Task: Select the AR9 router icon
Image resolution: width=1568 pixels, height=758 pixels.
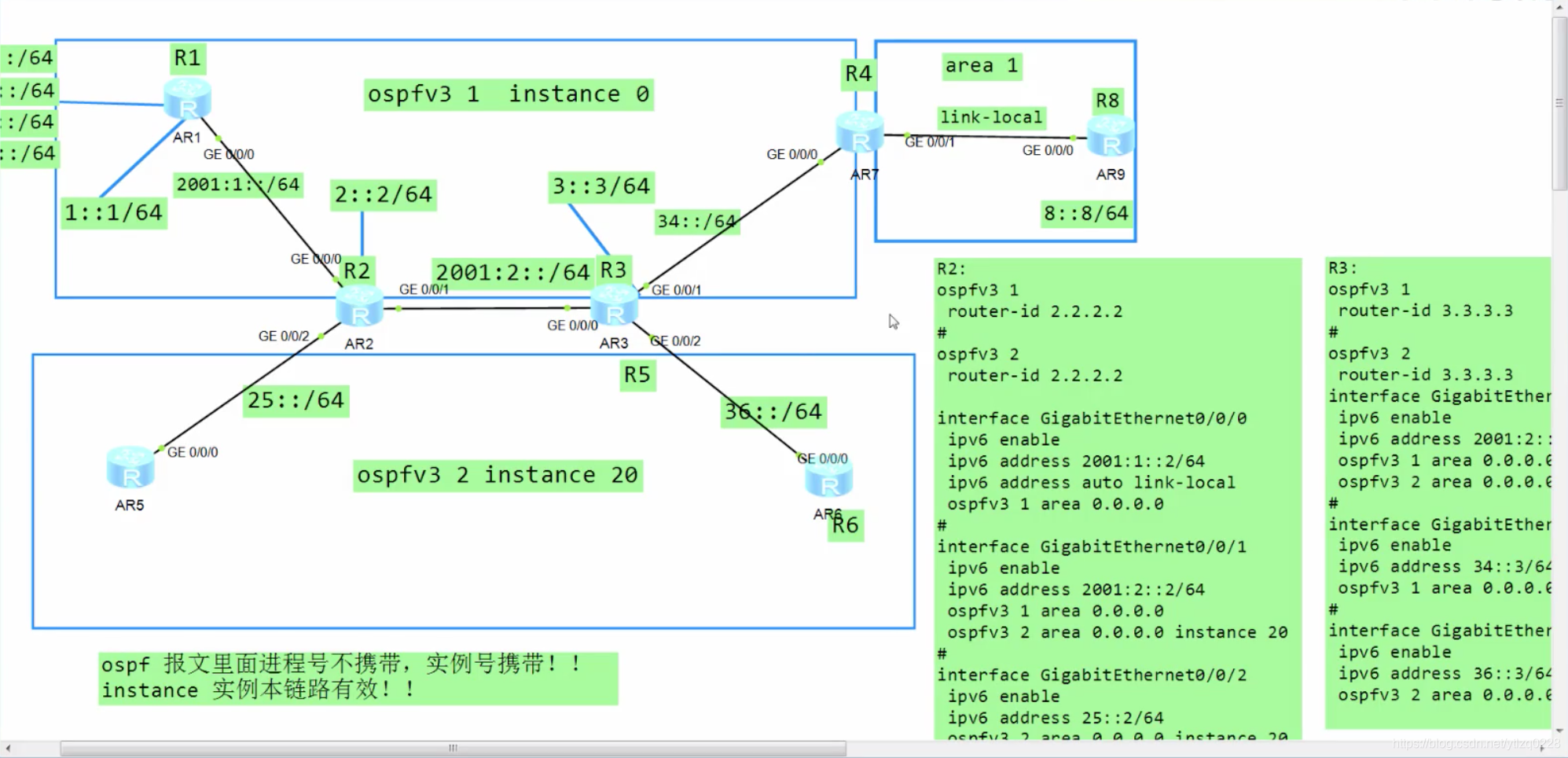Action: 1111,136
